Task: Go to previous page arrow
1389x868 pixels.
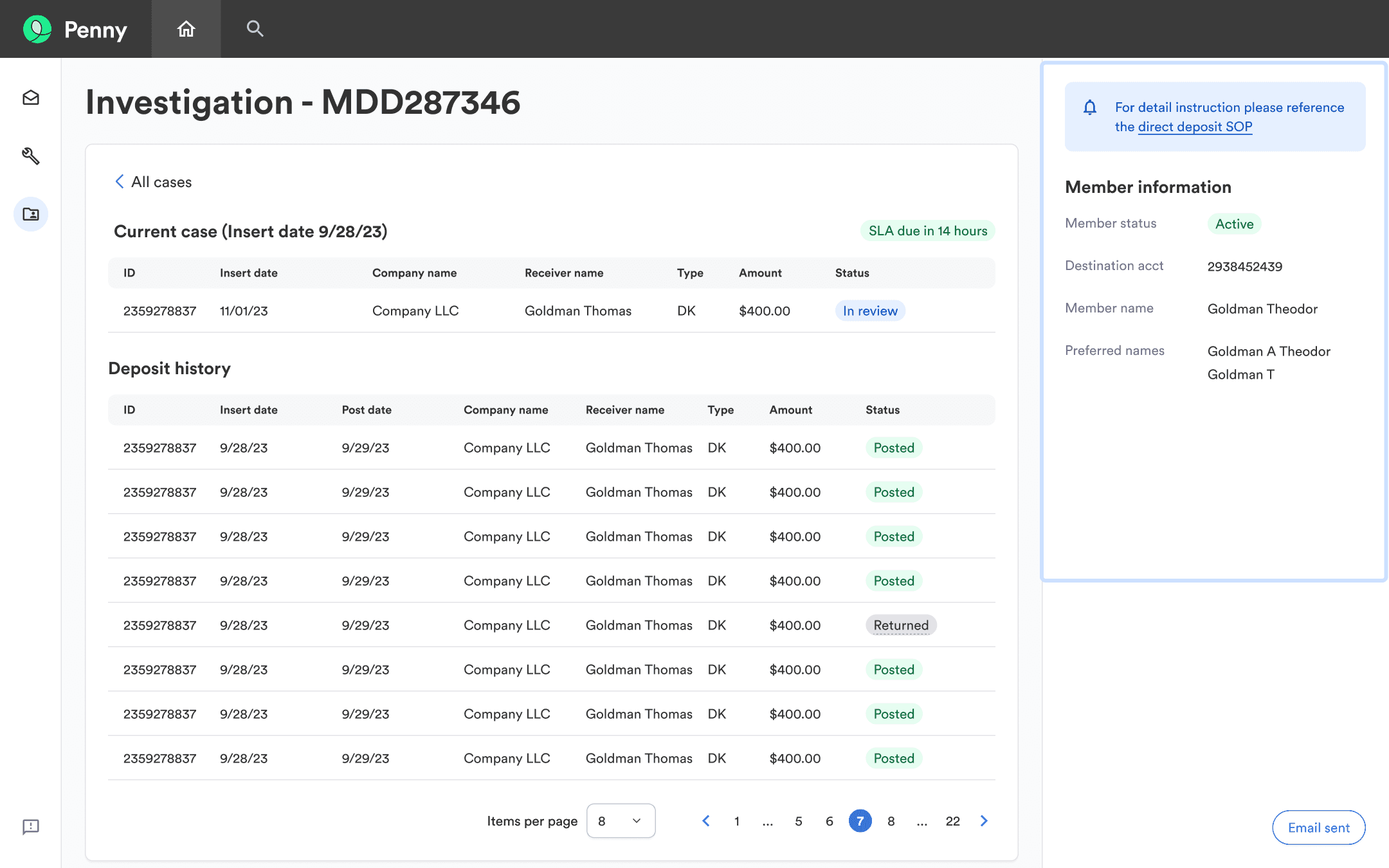Action: coord(706,821)
